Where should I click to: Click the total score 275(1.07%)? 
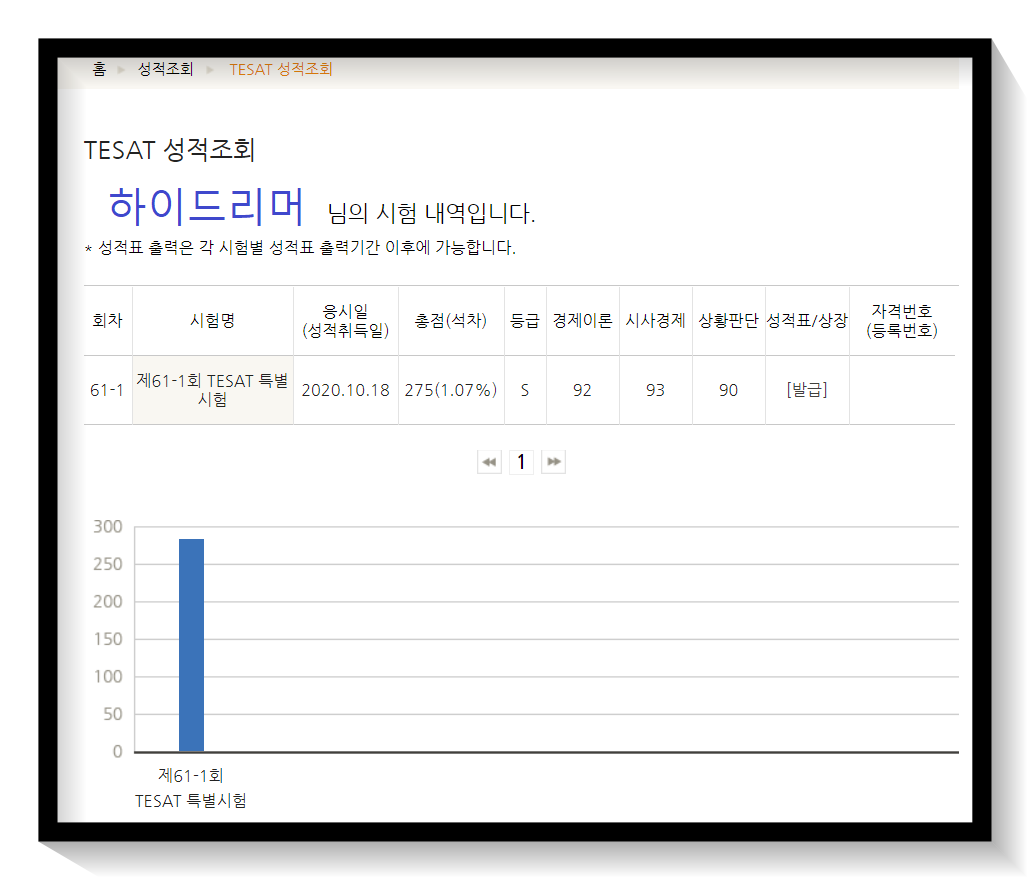tap(451, 390)
